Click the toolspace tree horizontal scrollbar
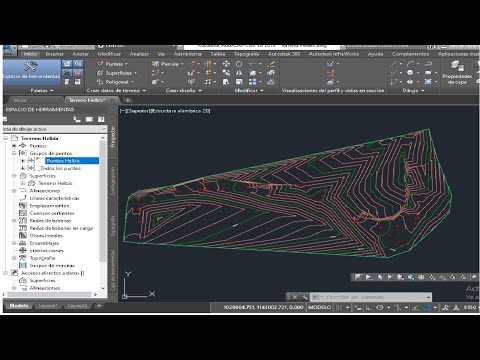480x360 pixels. (x=49, y=294)
